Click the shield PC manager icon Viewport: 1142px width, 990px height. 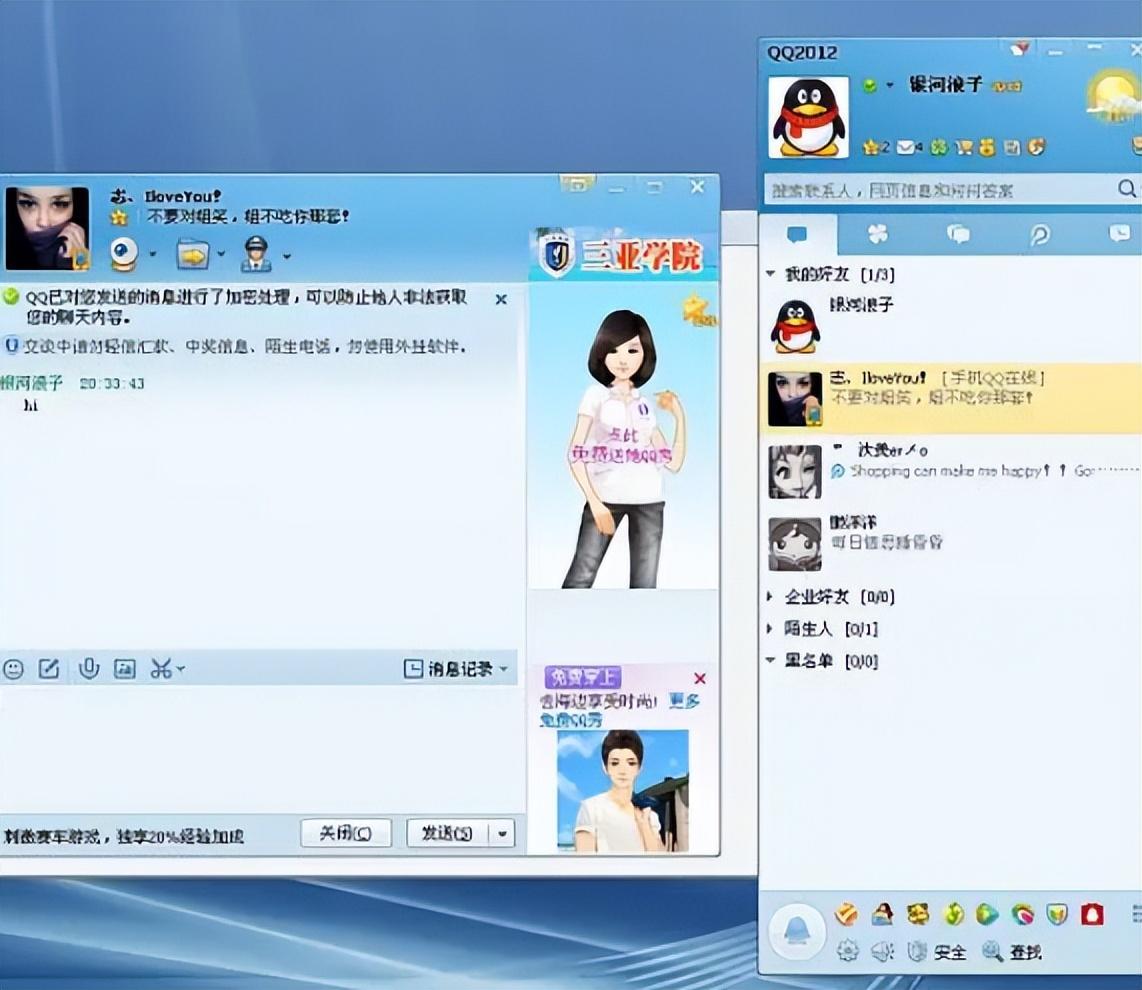pyautogui.click(x=1057, y=914)
